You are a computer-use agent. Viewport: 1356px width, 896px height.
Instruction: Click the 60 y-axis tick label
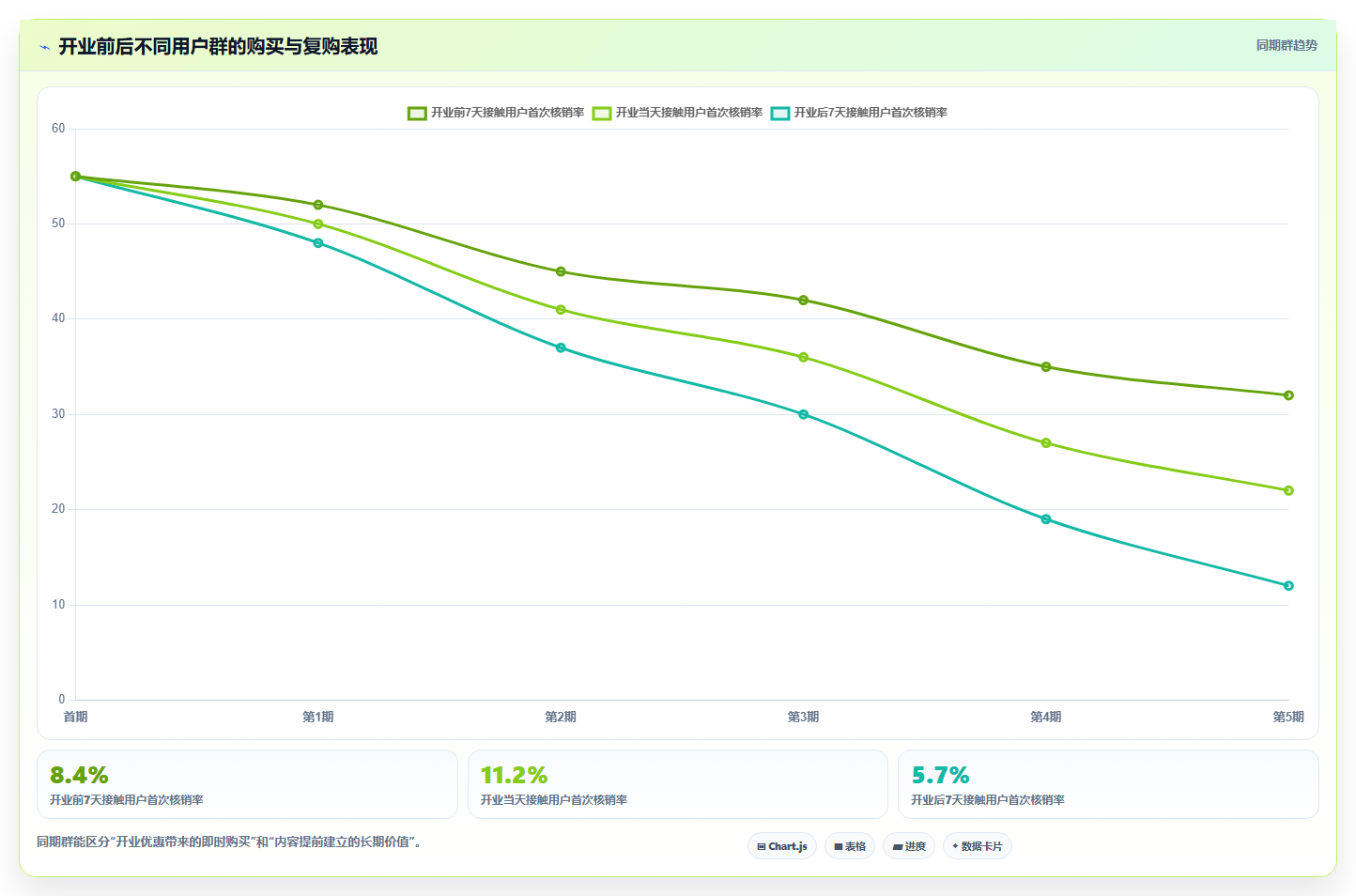[x=58, y=129]
